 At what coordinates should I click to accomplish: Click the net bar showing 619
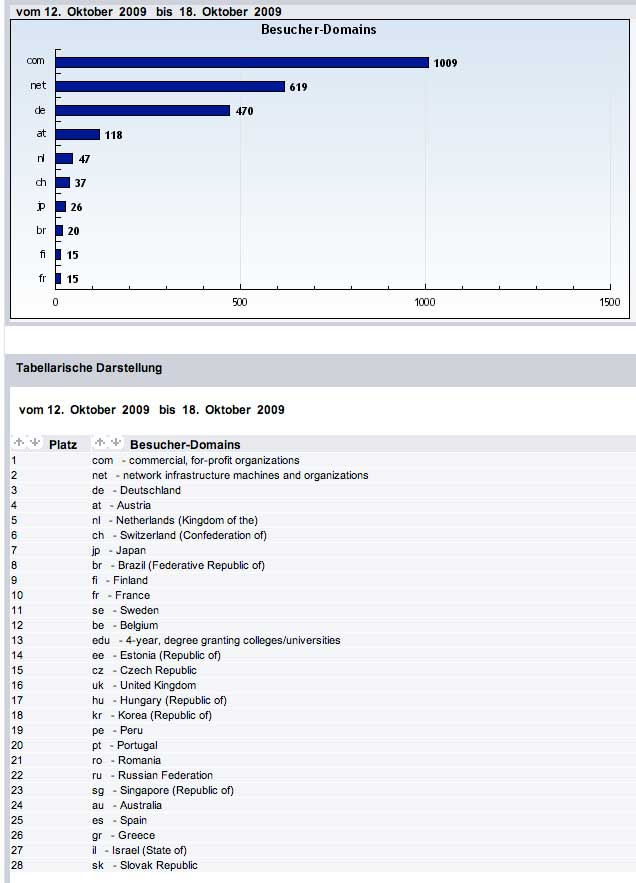(170, 86)
